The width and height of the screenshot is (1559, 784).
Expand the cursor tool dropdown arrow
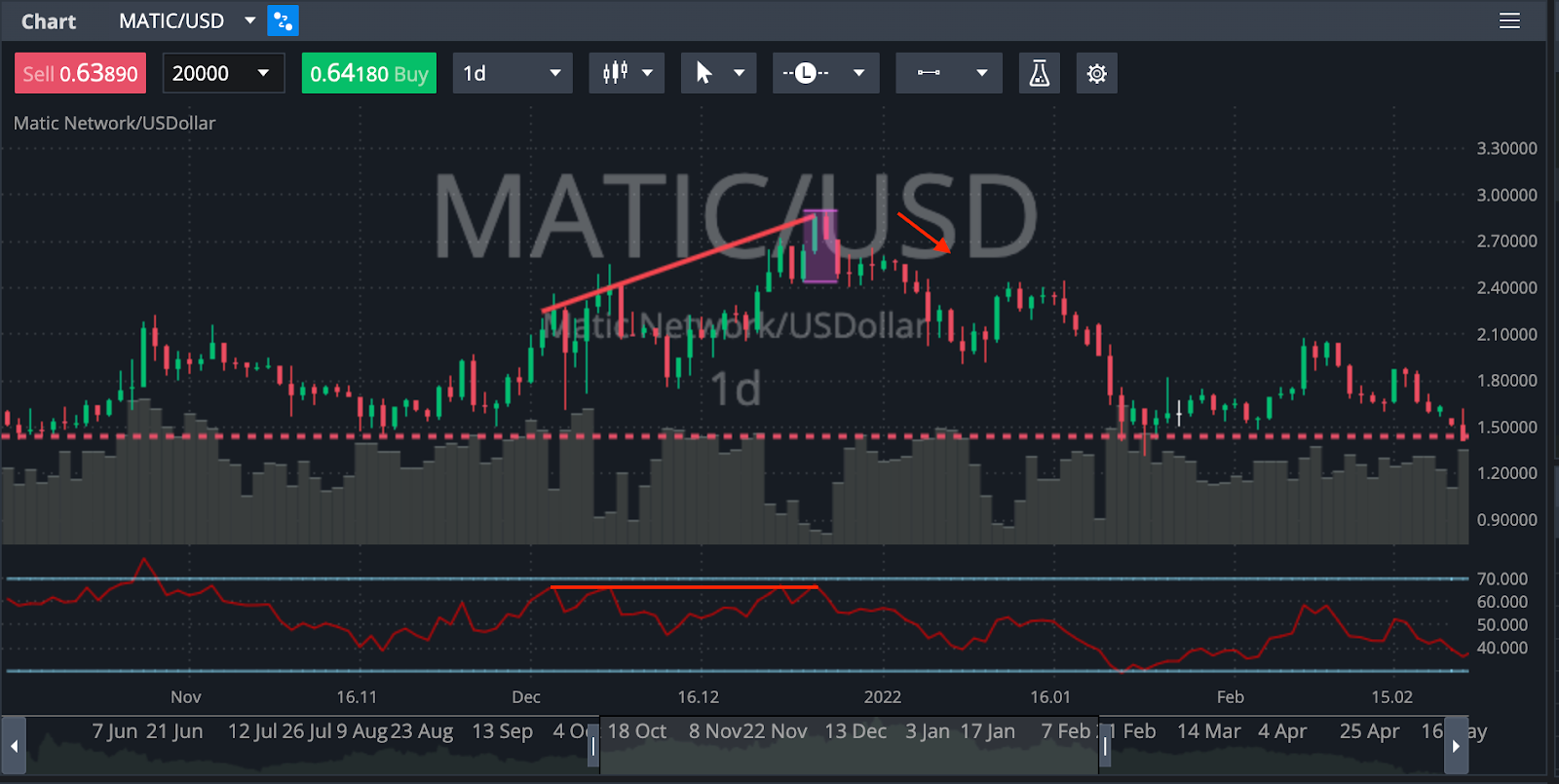[x=739, y=73]
